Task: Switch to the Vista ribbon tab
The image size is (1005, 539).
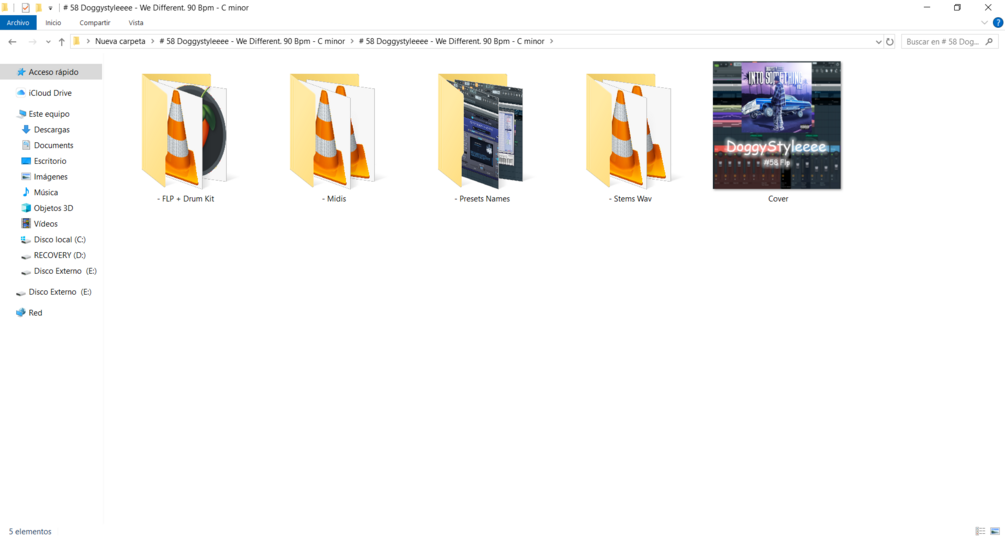Action: coord(136,22)
